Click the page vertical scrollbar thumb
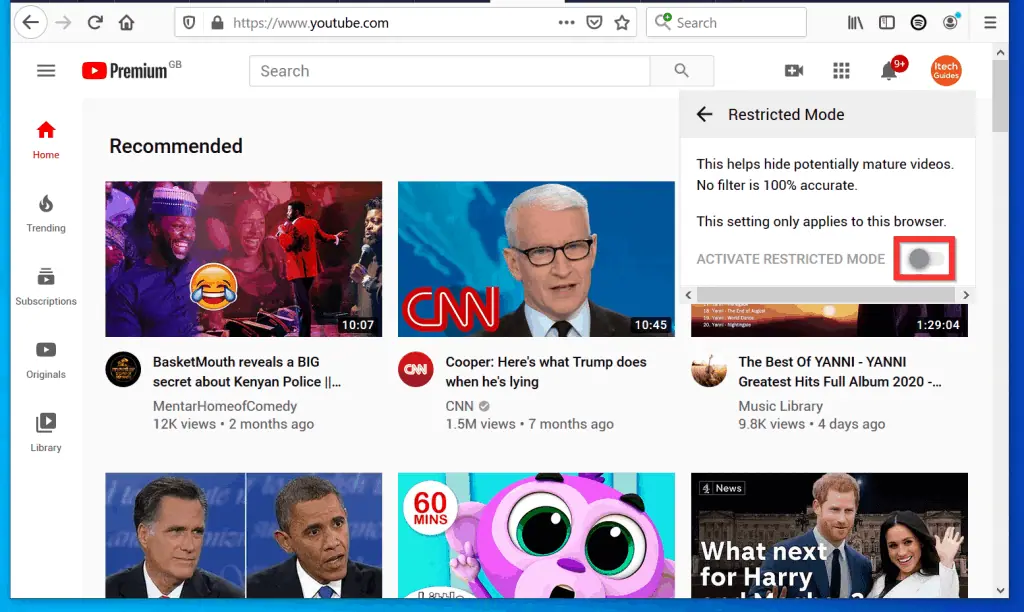The image size is (1024, 612). tap(1000, 96)
